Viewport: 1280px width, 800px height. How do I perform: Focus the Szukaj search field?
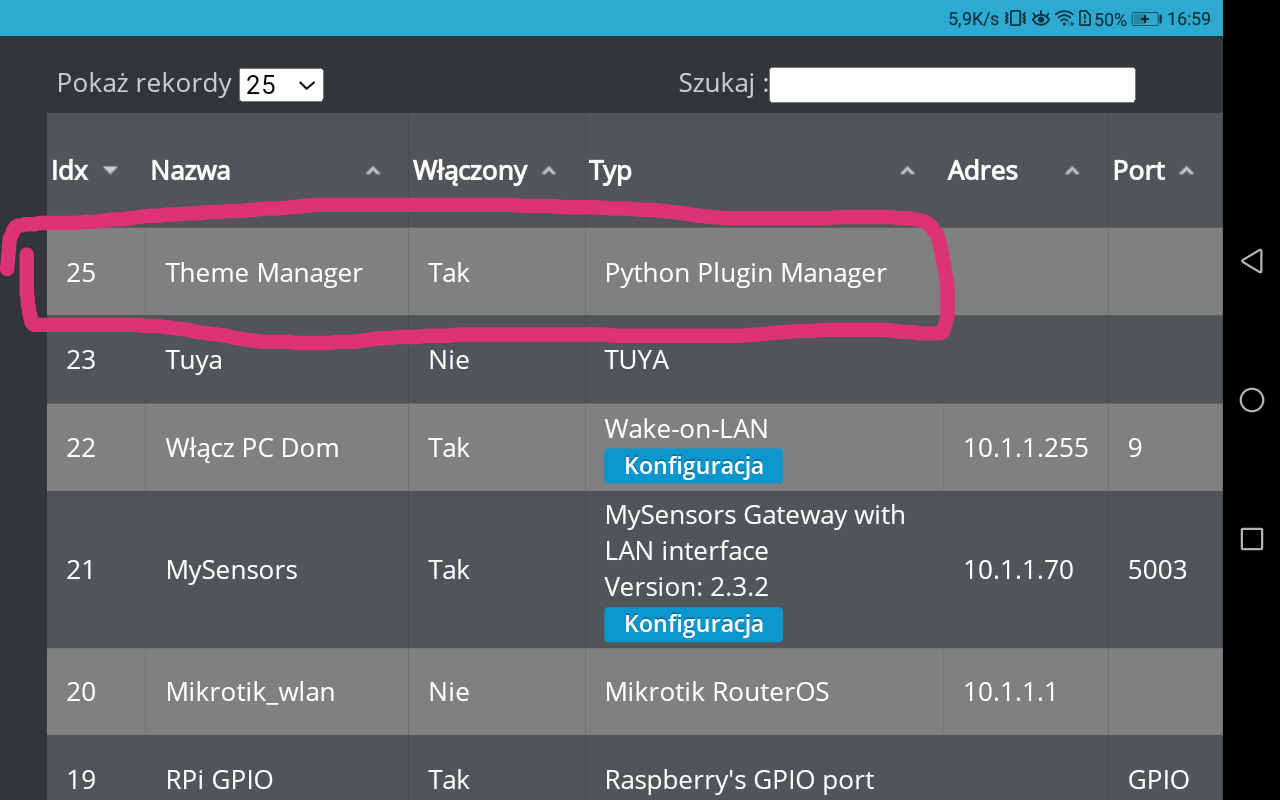click(x=952, y=85)
